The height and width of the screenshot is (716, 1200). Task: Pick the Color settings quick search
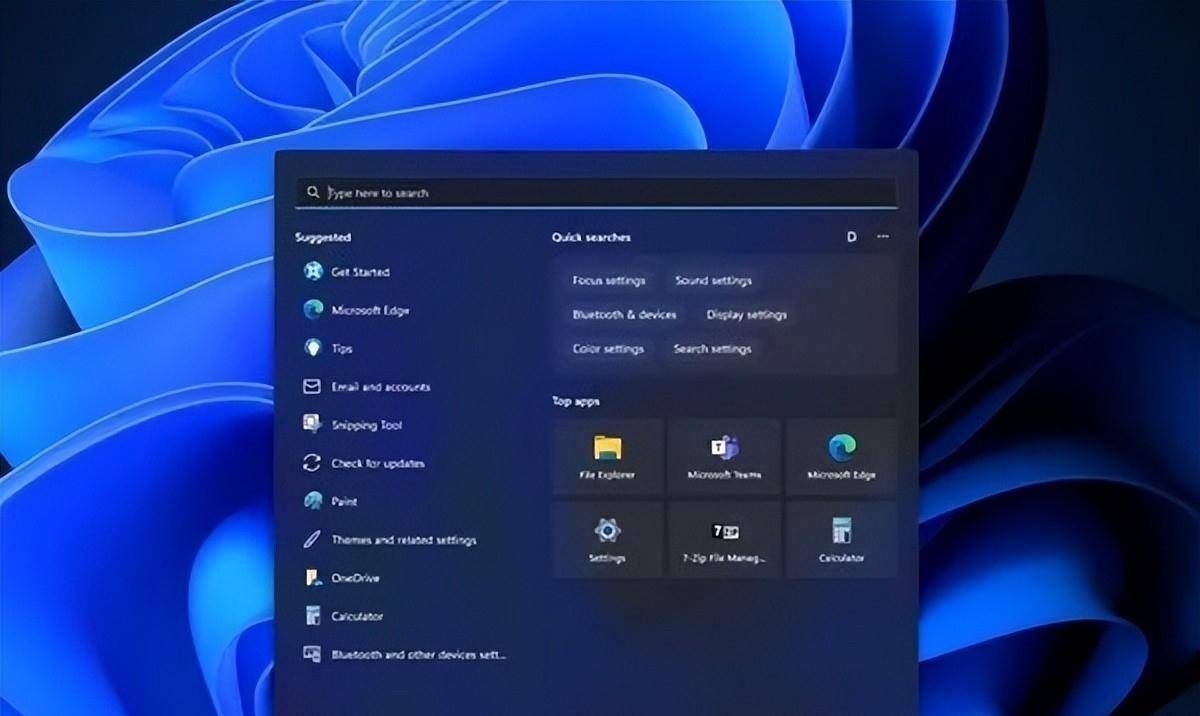[608, 349]
